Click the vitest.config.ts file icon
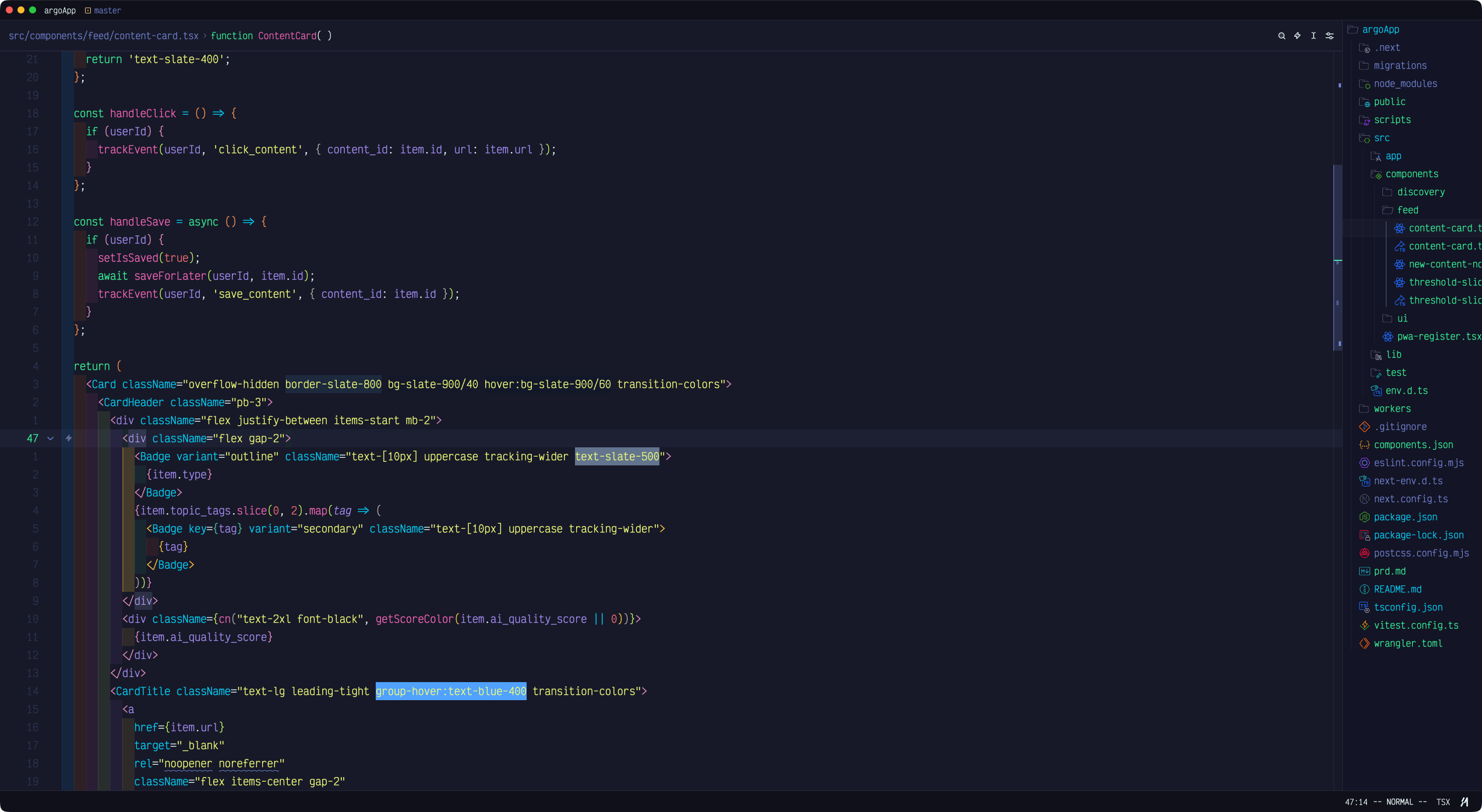The height and width of the screenshot is (812, 1482). 1364,626
